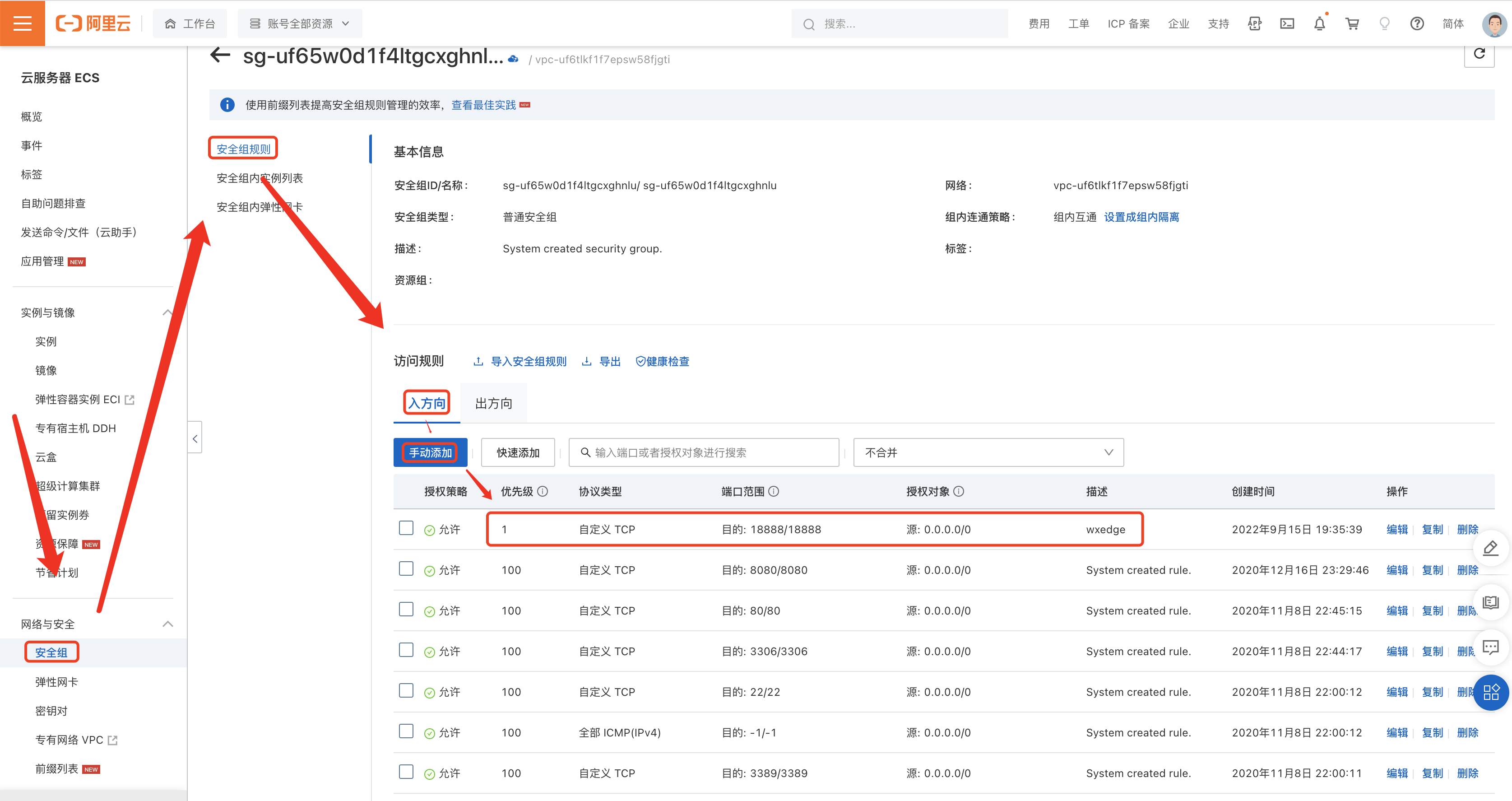
Task: Click priority column info icon
Action: pyautogui.click(x=543, y=492)
